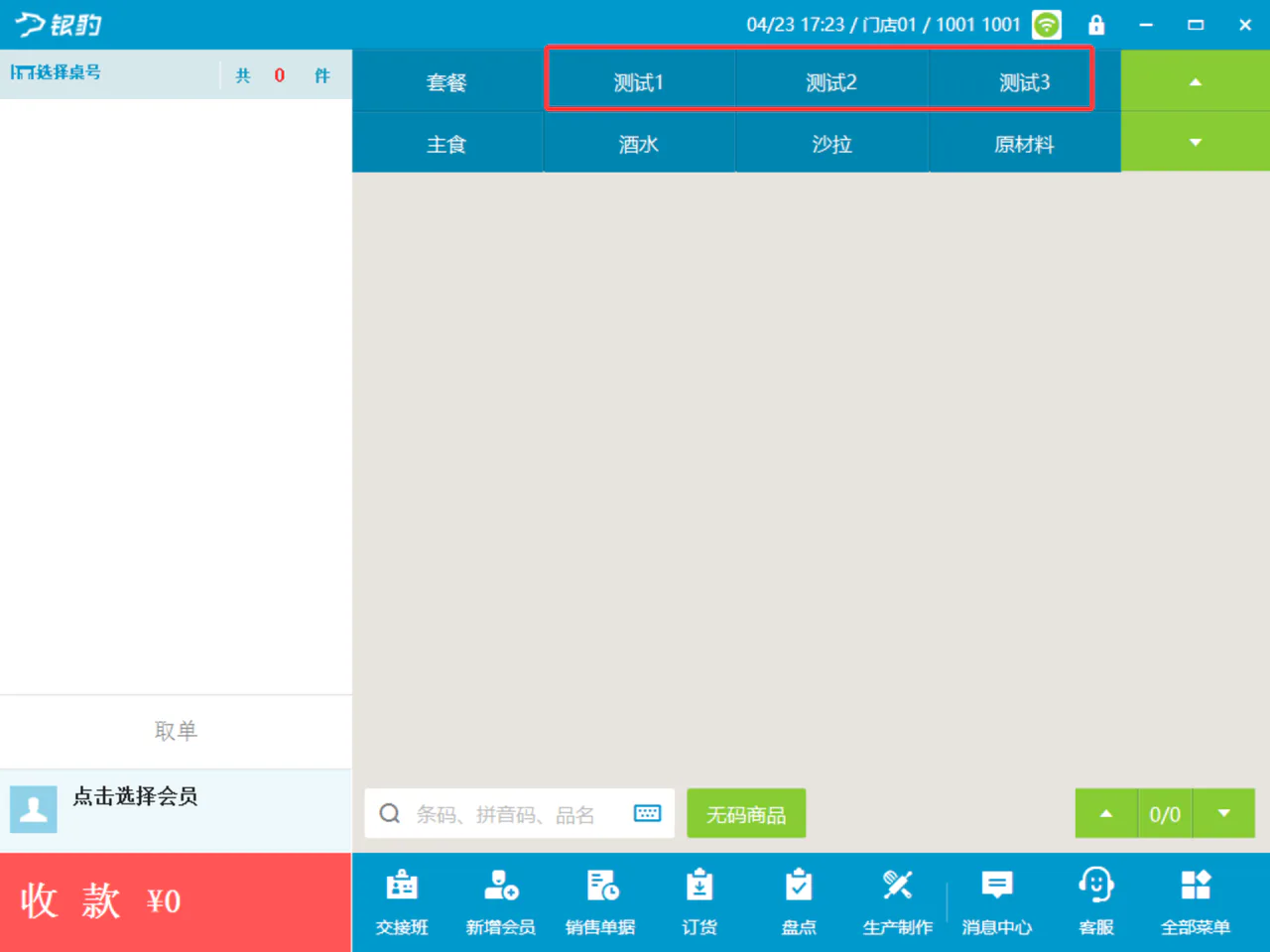Select the 原材料 category tab
The image size is (1270, 952).
tap(1024, 144)
